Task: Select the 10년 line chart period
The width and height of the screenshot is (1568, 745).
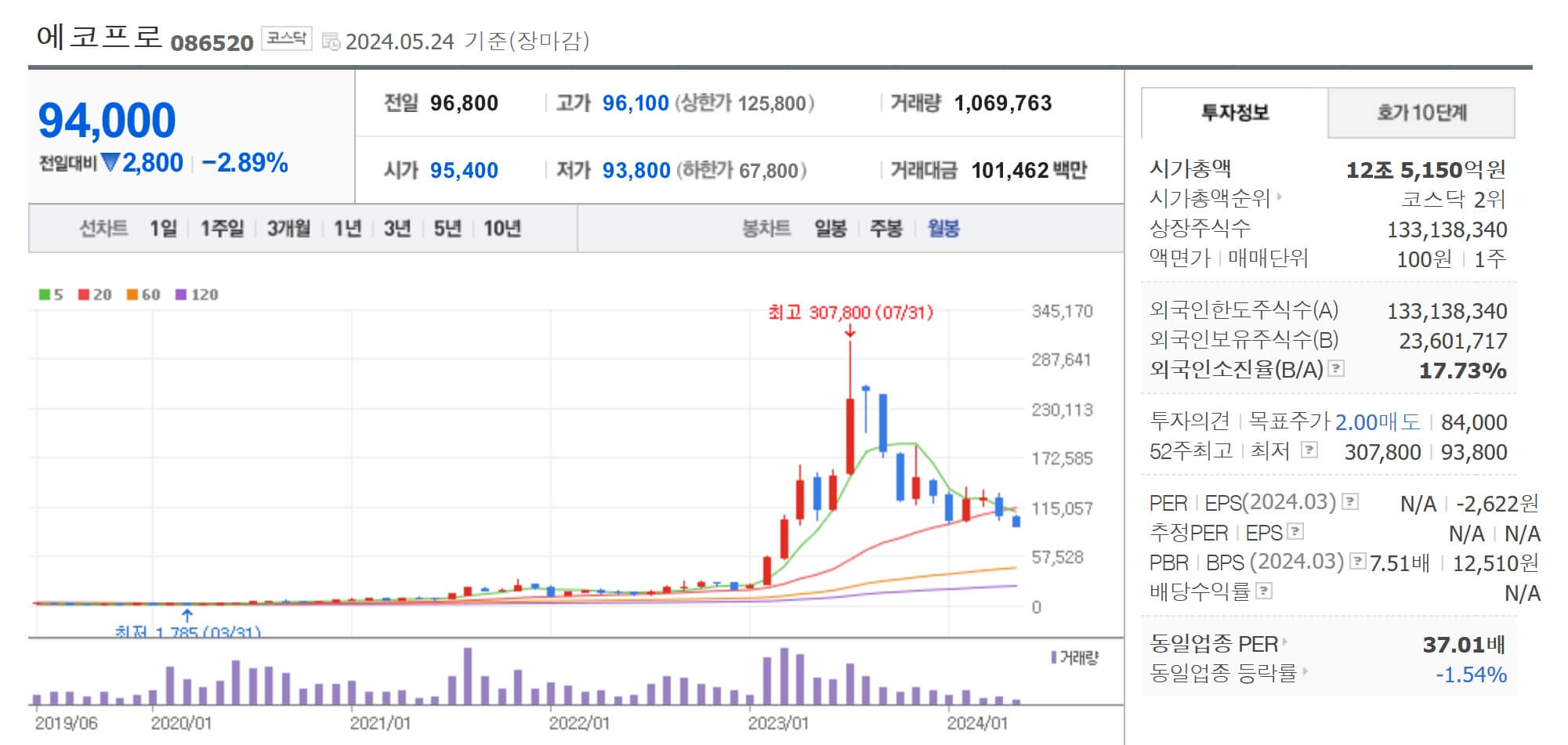Action: point(502,229)
